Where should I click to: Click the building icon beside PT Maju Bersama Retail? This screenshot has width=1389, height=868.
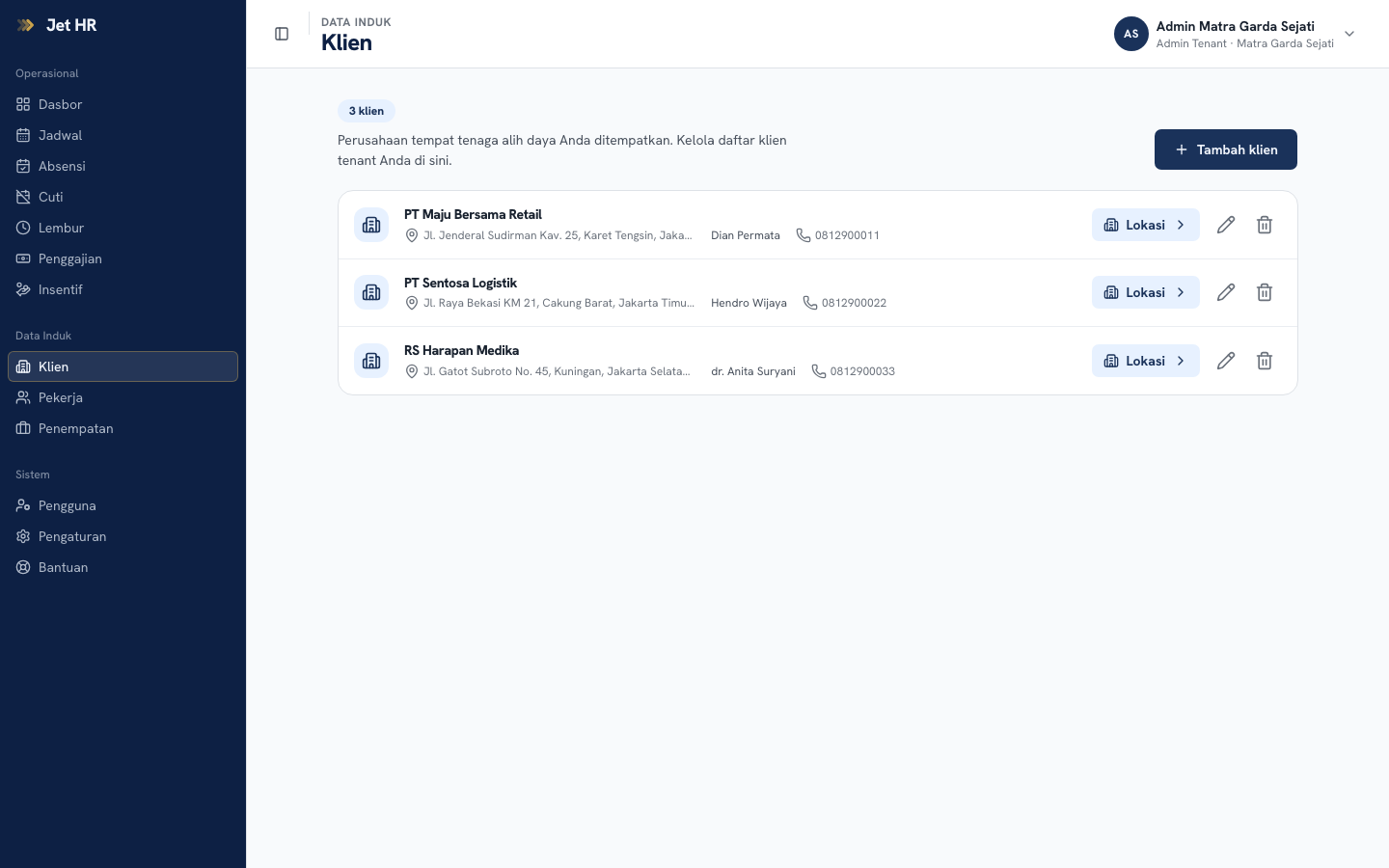tap(371, 225)
